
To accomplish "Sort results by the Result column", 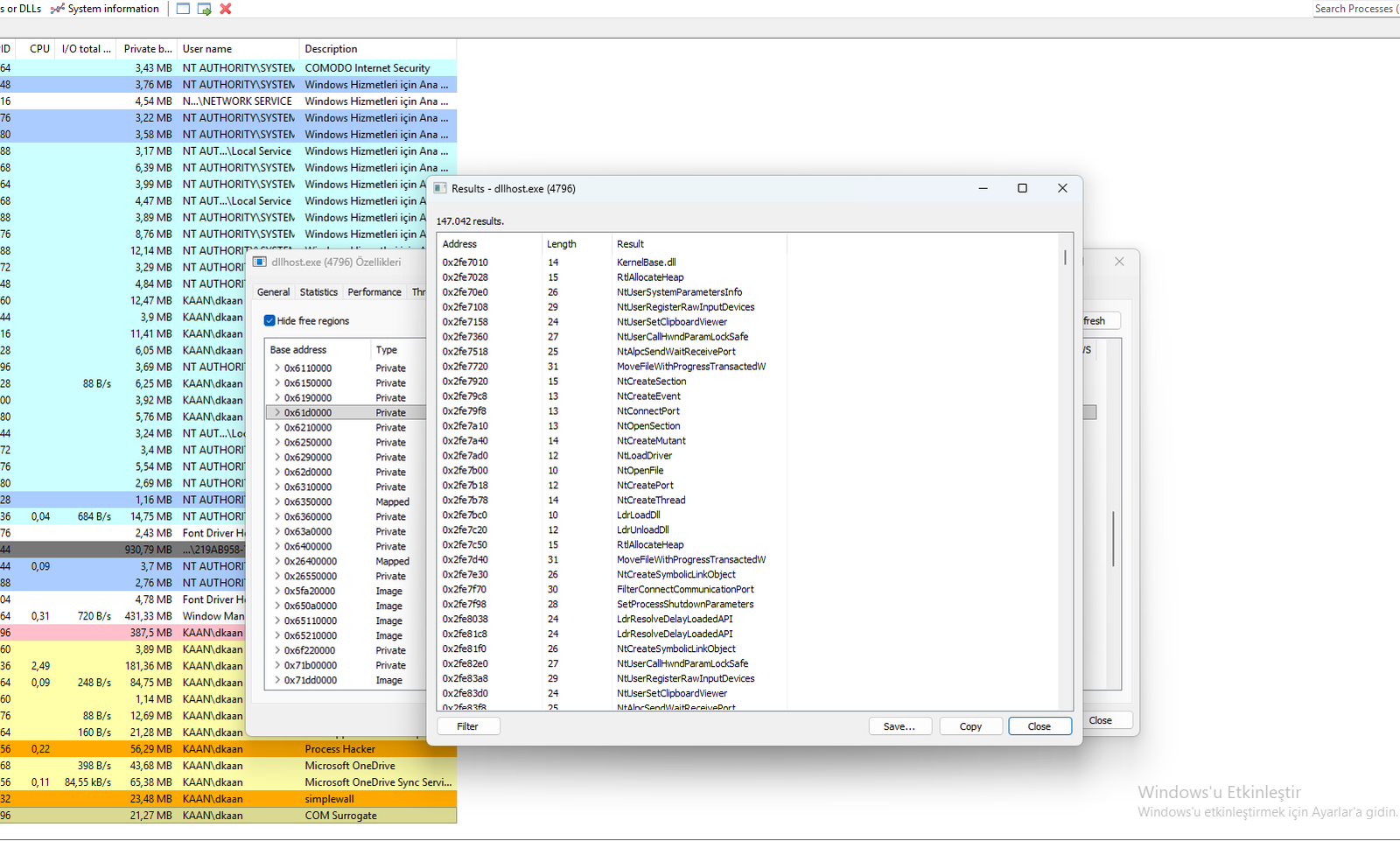I will pyautogui.click(x=699, y=244).
